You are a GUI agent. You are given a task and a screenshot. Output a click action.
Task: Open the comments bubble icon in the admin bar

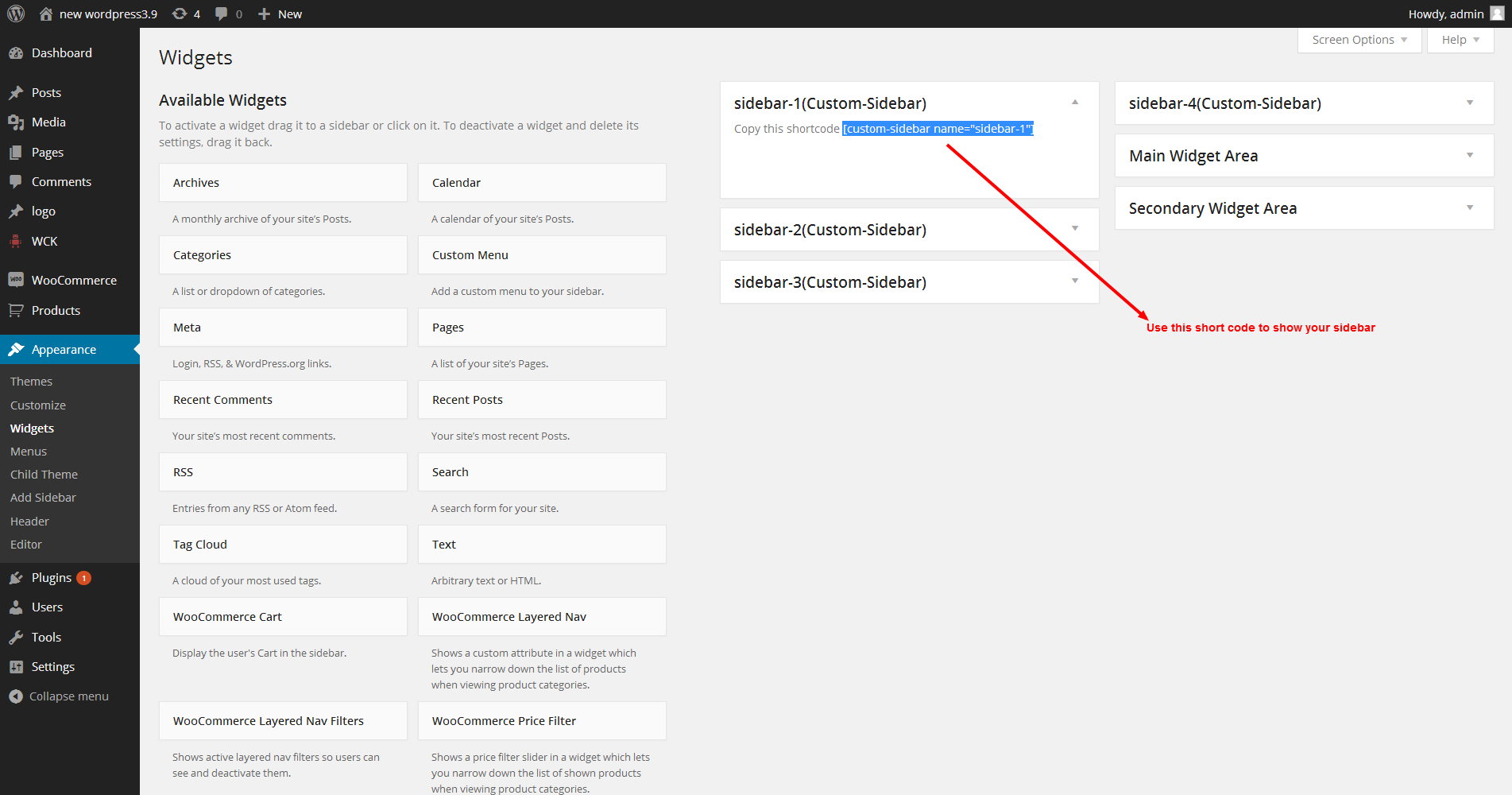pyautogui.click(x=222, y=14)
